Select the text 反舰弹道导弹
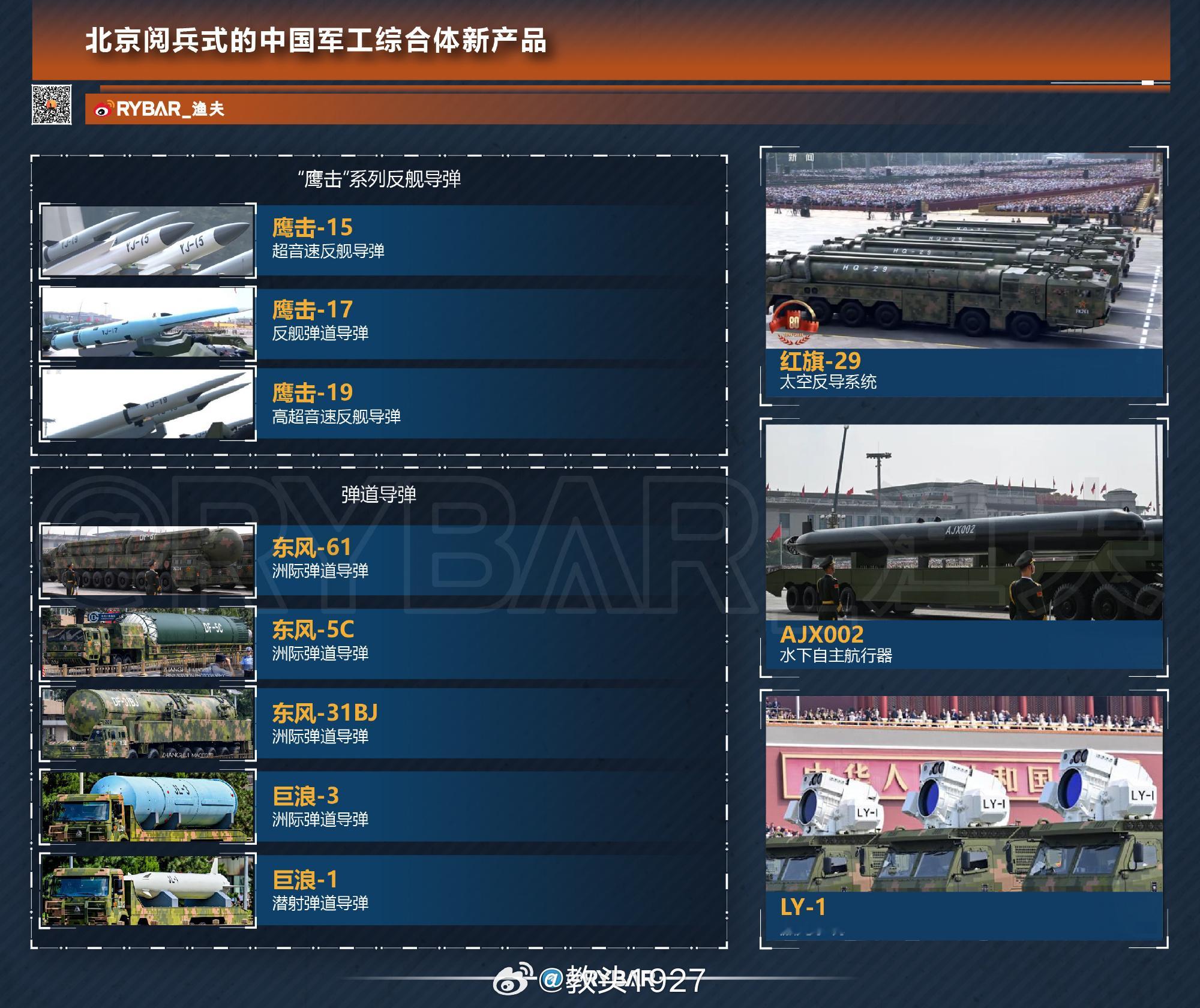1200x1008 pixels. (320, 333)
